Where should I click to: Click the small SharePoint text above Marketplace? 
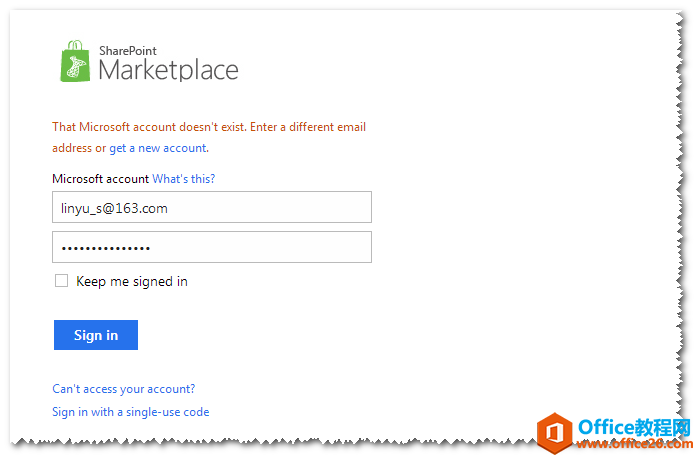point(128,51)
